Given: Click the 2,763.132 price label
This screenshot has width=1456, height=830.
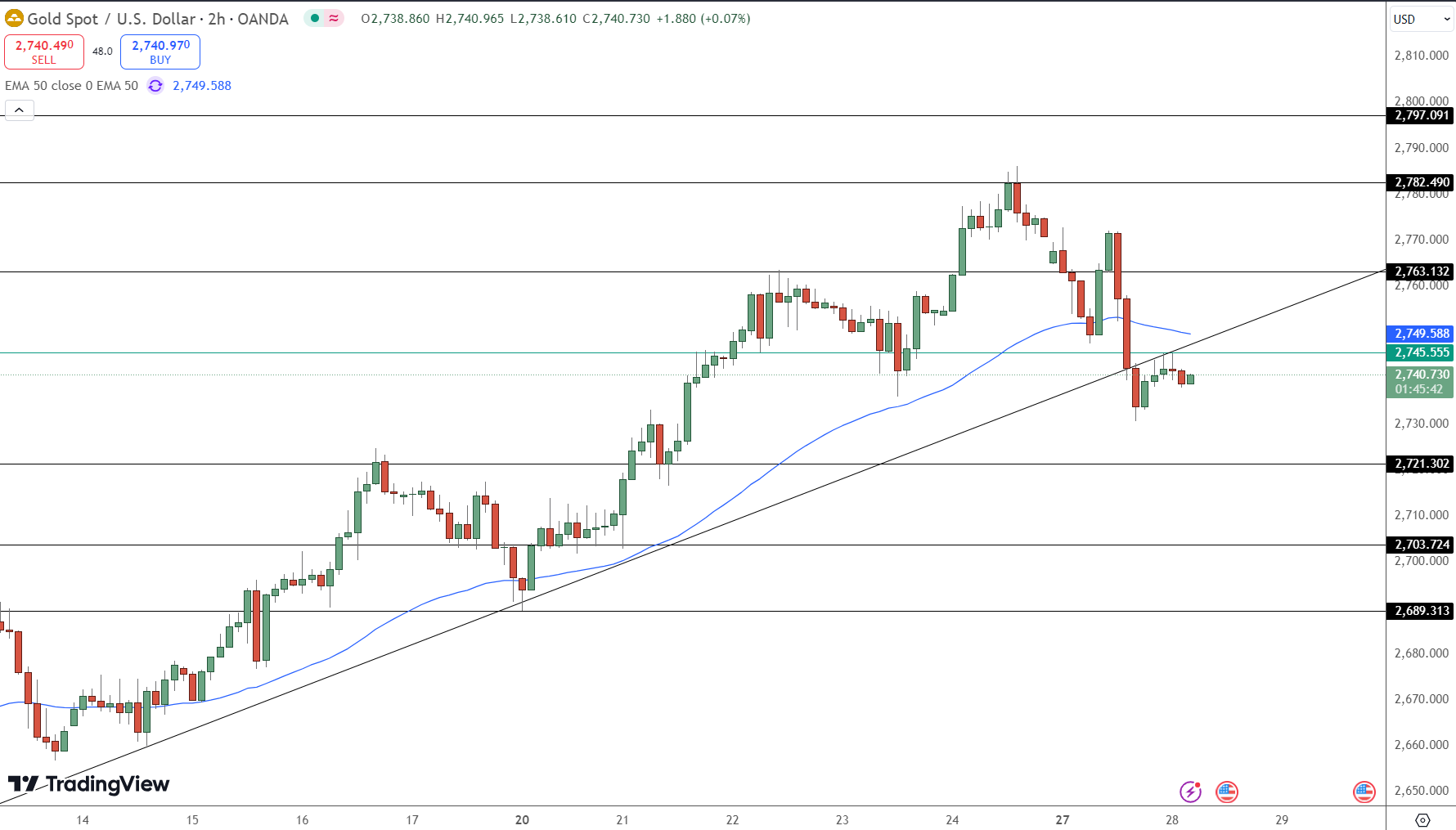Looking at the screenshot, I should tap(1421, 271).
